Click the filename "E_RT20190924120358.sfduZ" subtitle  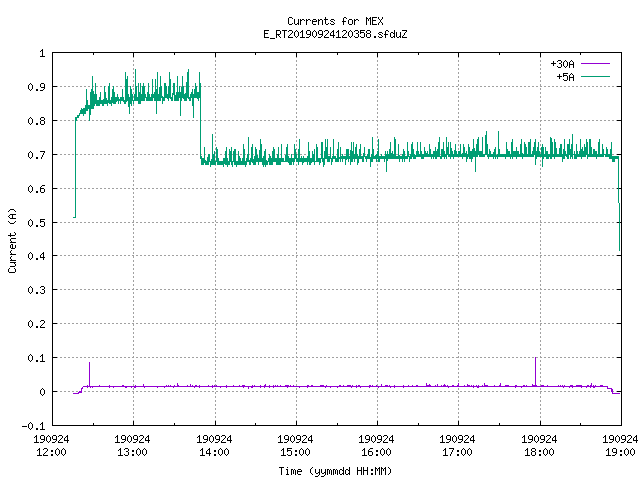335,34
